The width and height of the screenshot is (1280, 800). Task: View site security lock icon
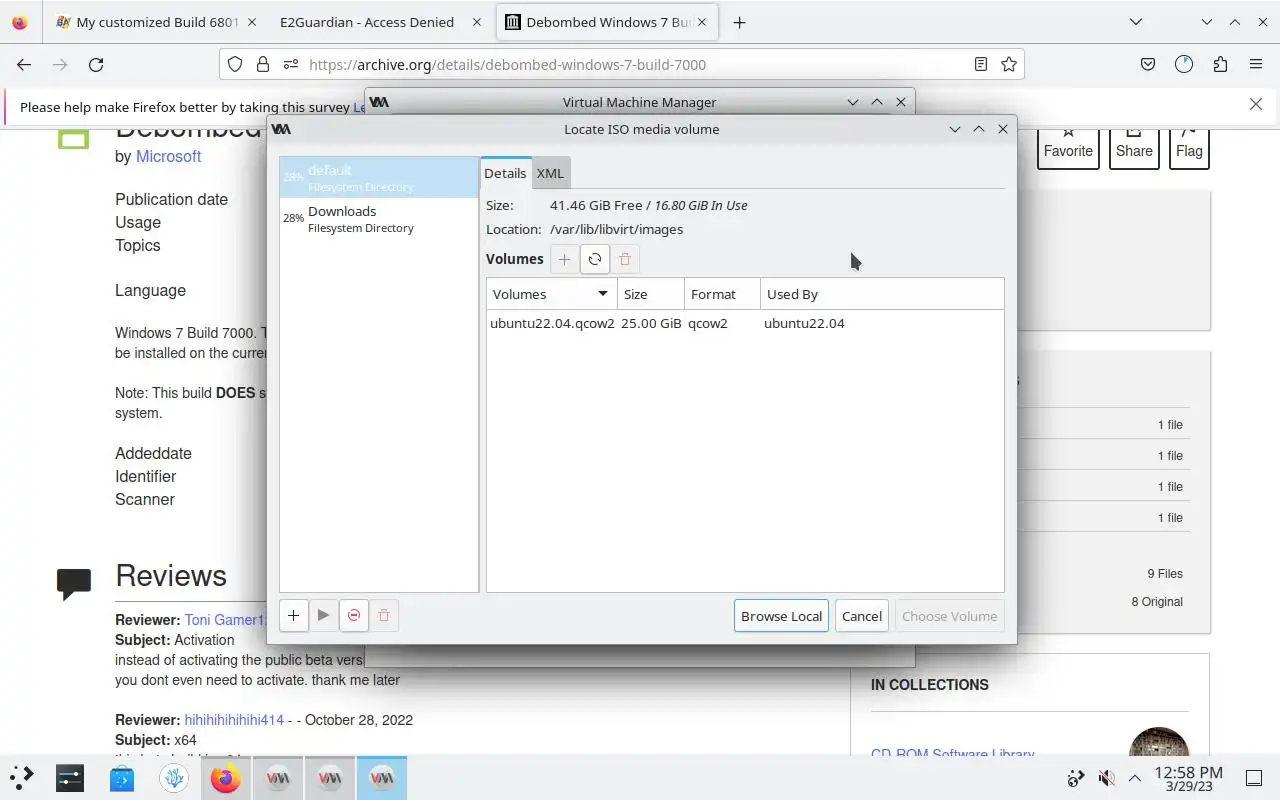pyautogui.click(x=263, y=64)
